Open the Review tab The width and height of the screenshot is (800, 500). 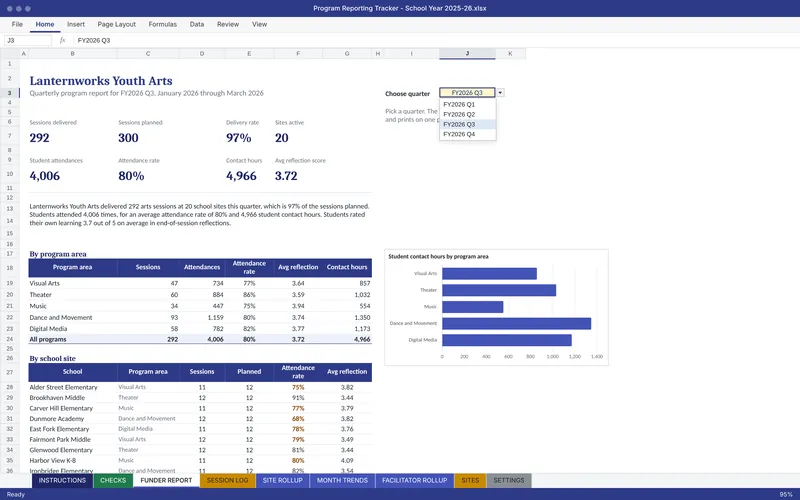228,24
